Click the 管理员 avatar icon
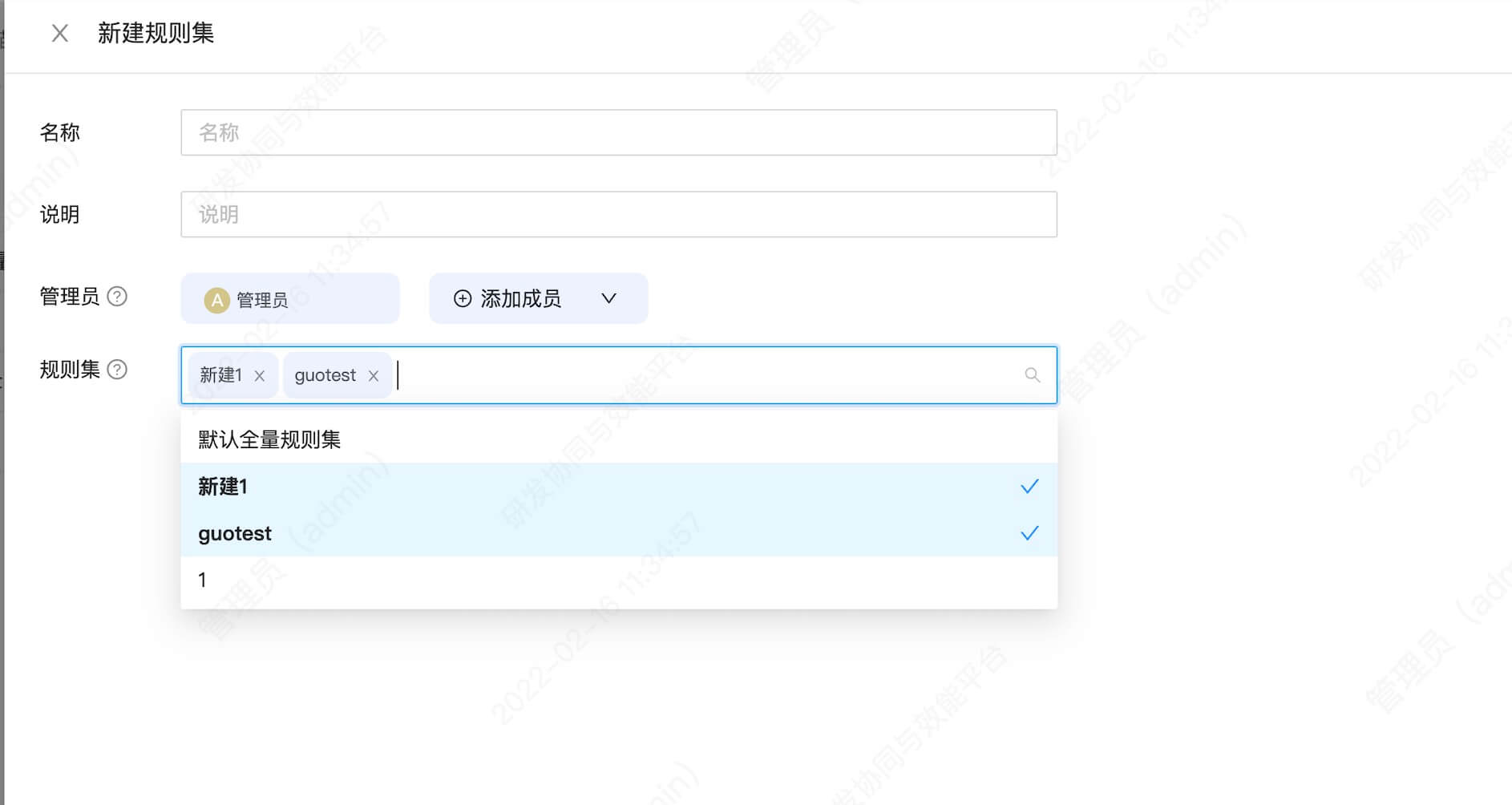The image size is (1512, 805). [216, 300]
